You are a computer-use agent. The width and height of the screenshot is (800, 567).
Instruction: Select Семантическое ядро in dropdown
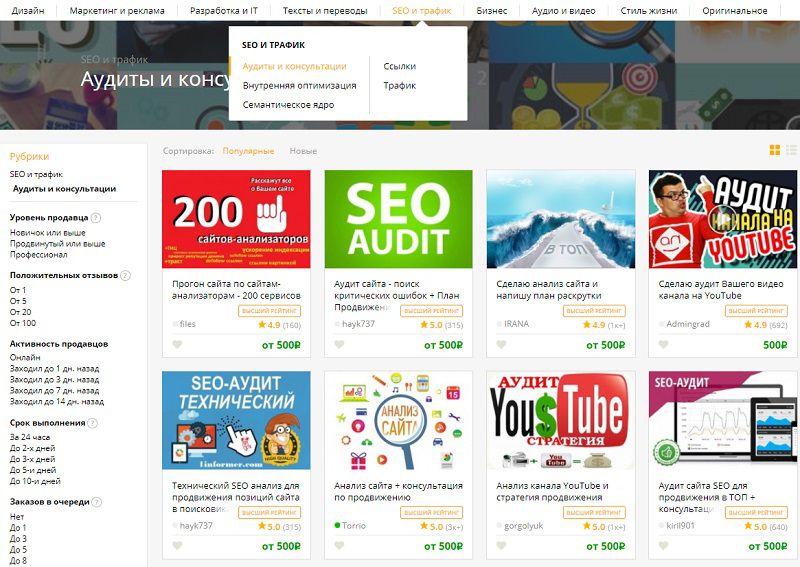(x=288, y=105)
